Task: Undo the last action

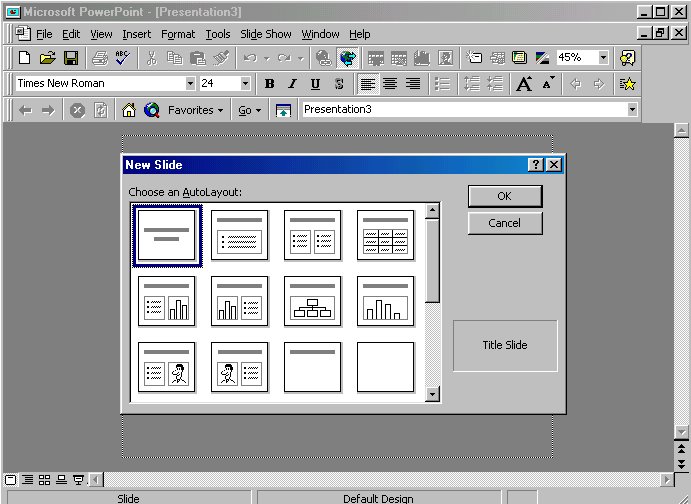Action: tap(250, 58)
